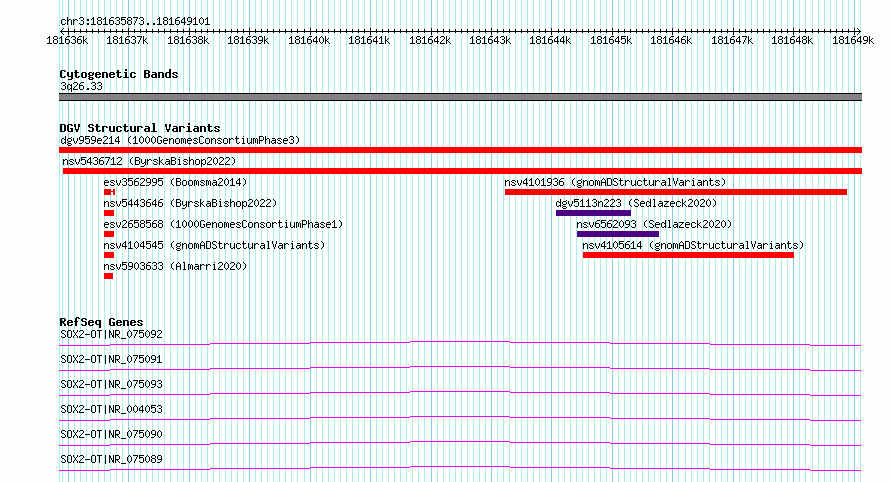Screen dimensions: 890x482
Task: Select the SOX2-OT|NR_075092 gene label
Action: (x=111, y=334)
